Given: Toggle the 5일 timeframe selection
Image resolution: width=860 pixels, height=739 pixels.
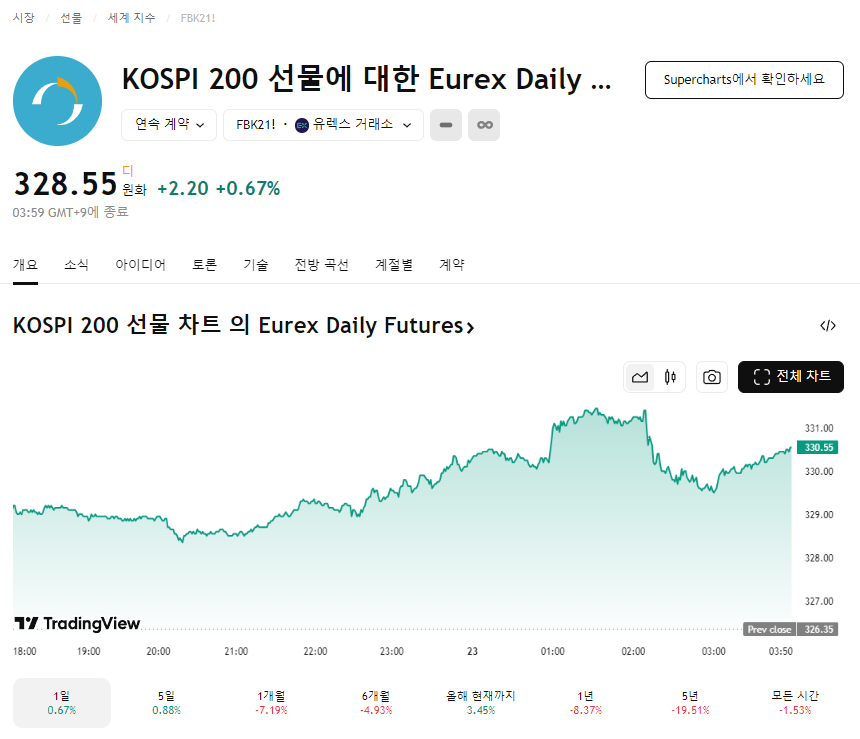Looking at the screenshot, I should [x=166, y=702].
